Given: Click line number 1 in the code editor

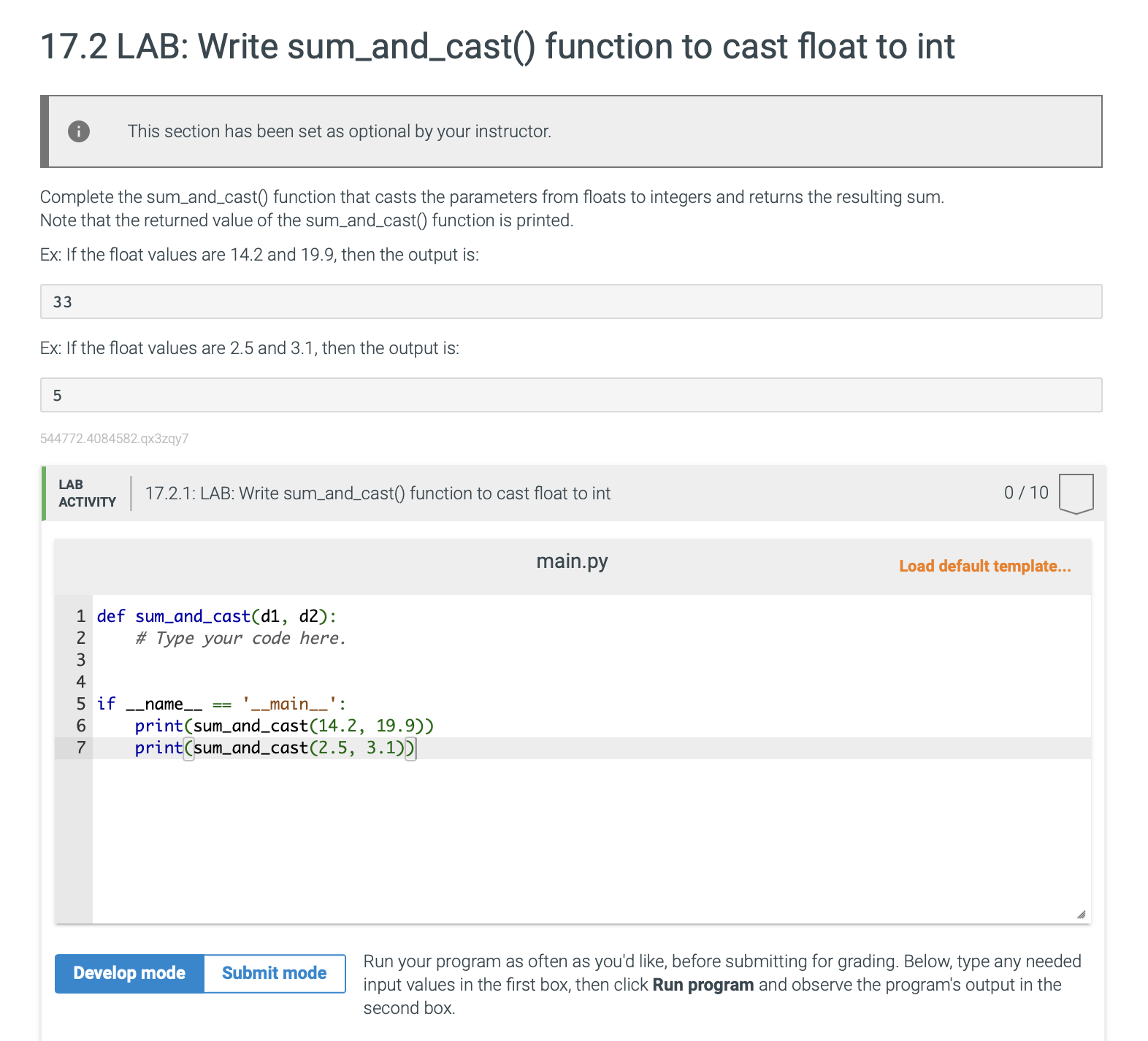Looking at the screenshot, I should [80, 616].
